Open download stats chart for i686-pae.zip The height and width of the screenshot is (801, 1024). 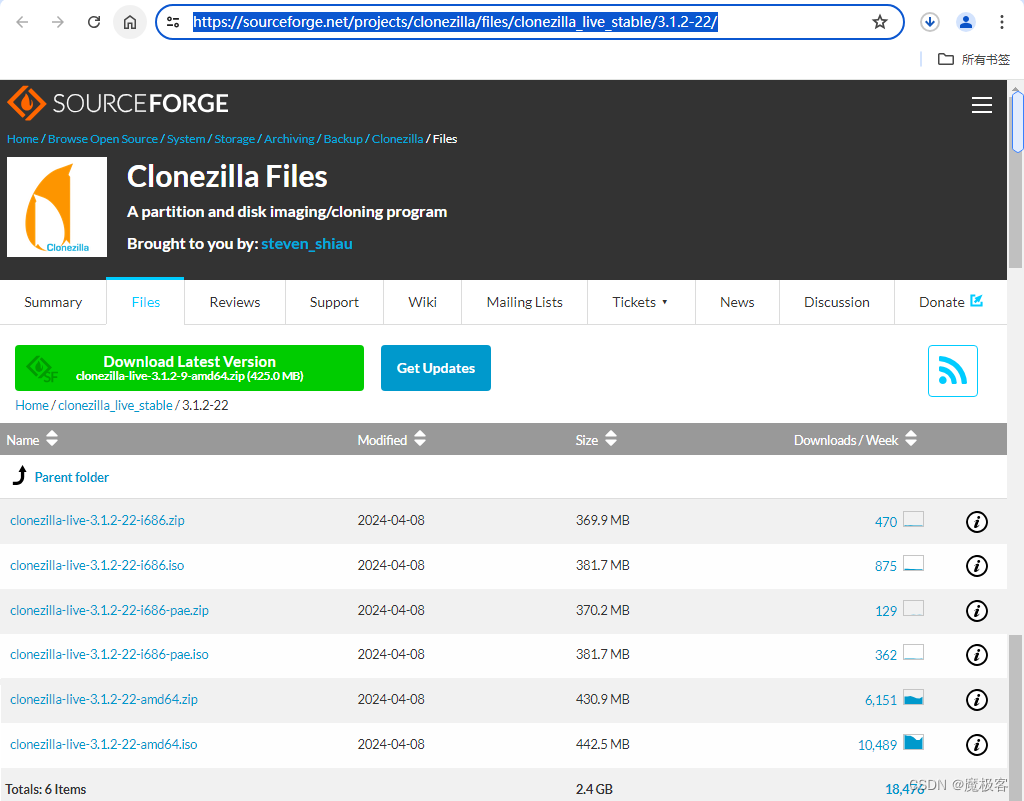click(914, 608)
